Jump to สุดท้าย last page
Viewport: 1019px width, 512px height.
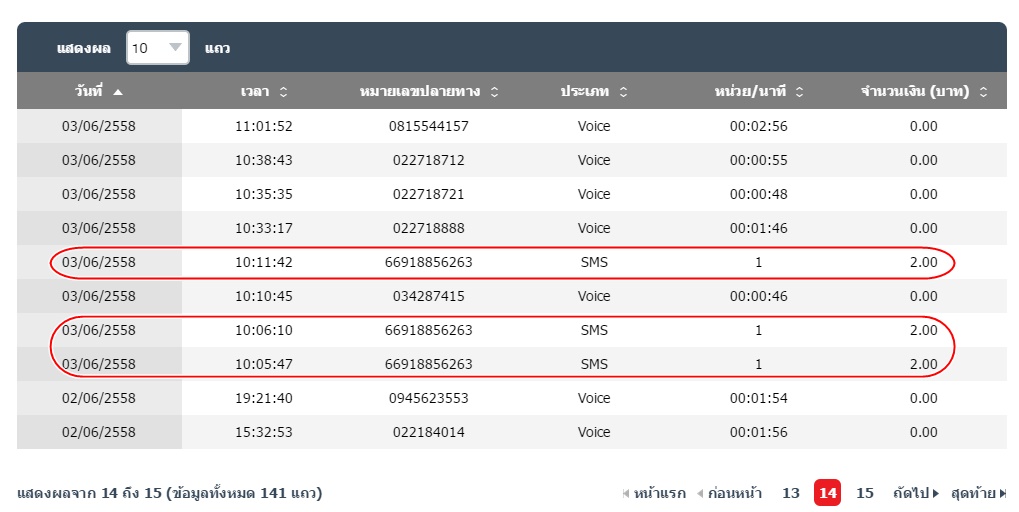978,493
